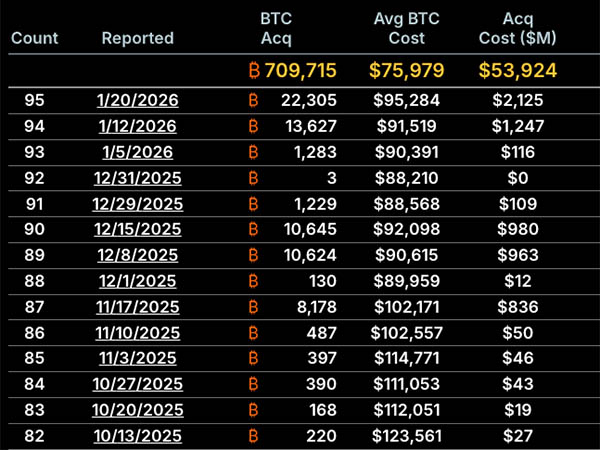
Task: Click the Bitcoin icon in the 11/3/2025 row
Action: tap(252, 359)
